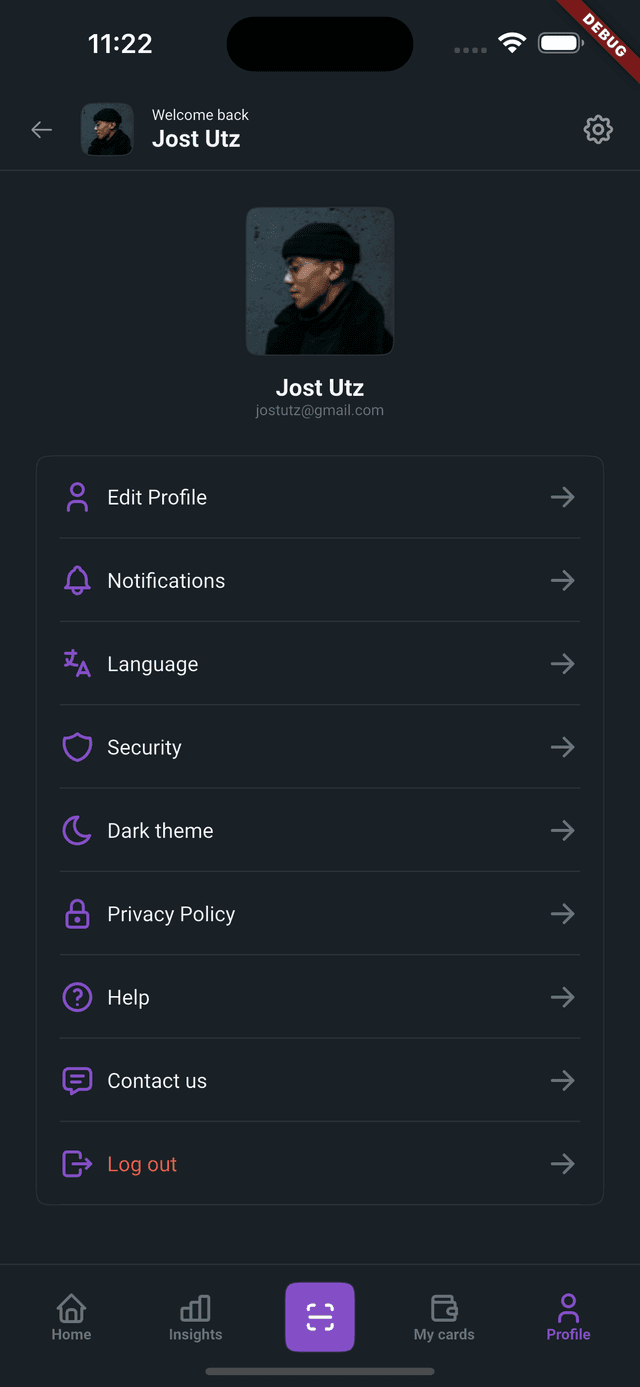Expand Notifications with its right arrow

point(563,580)
